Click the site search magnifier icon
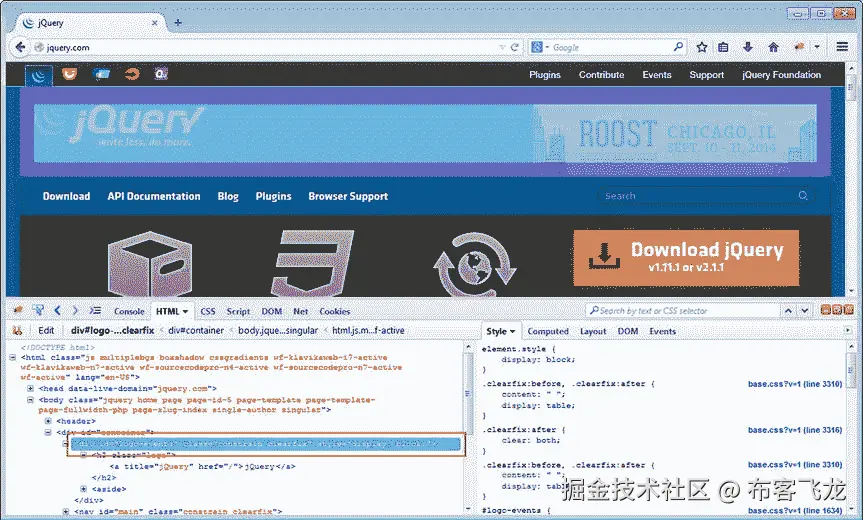 click(803, 195)
